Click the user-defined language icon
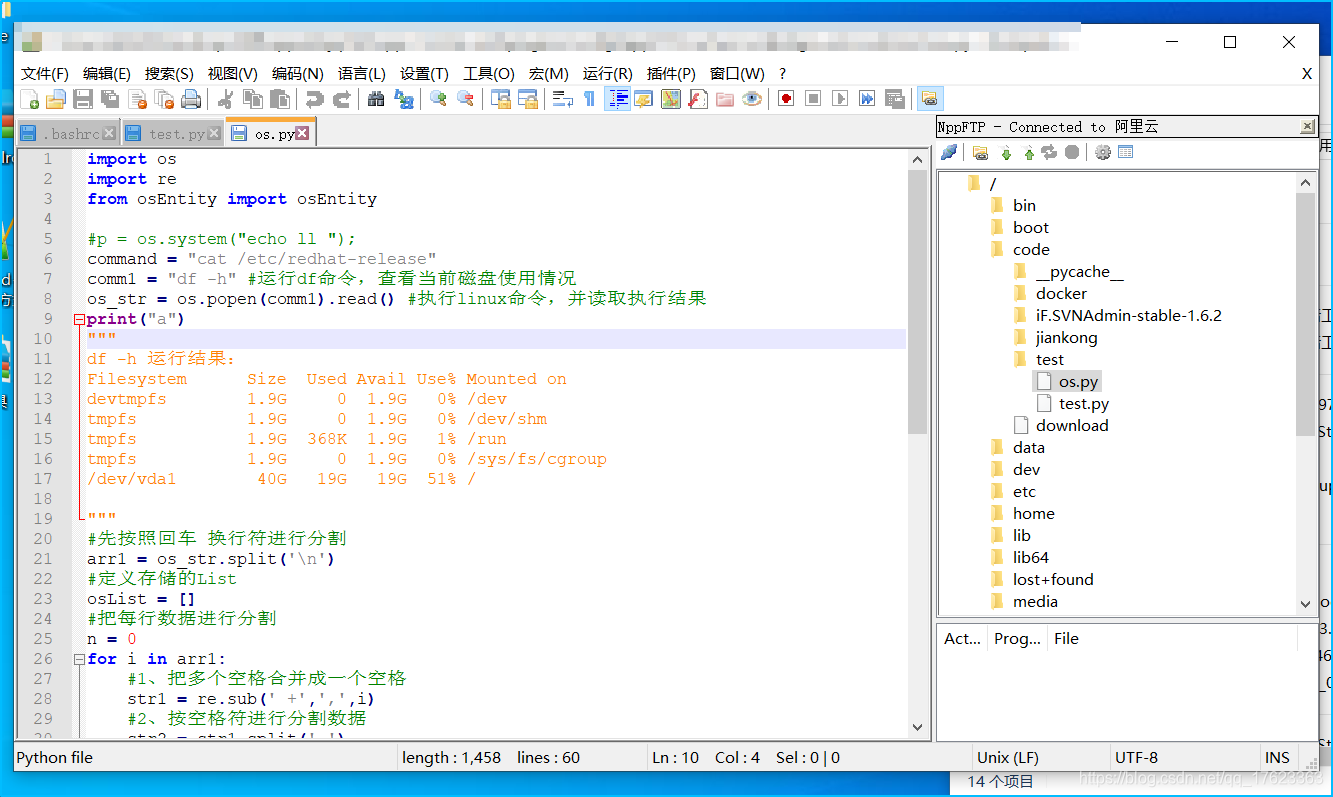 click(x=643, y=99)
